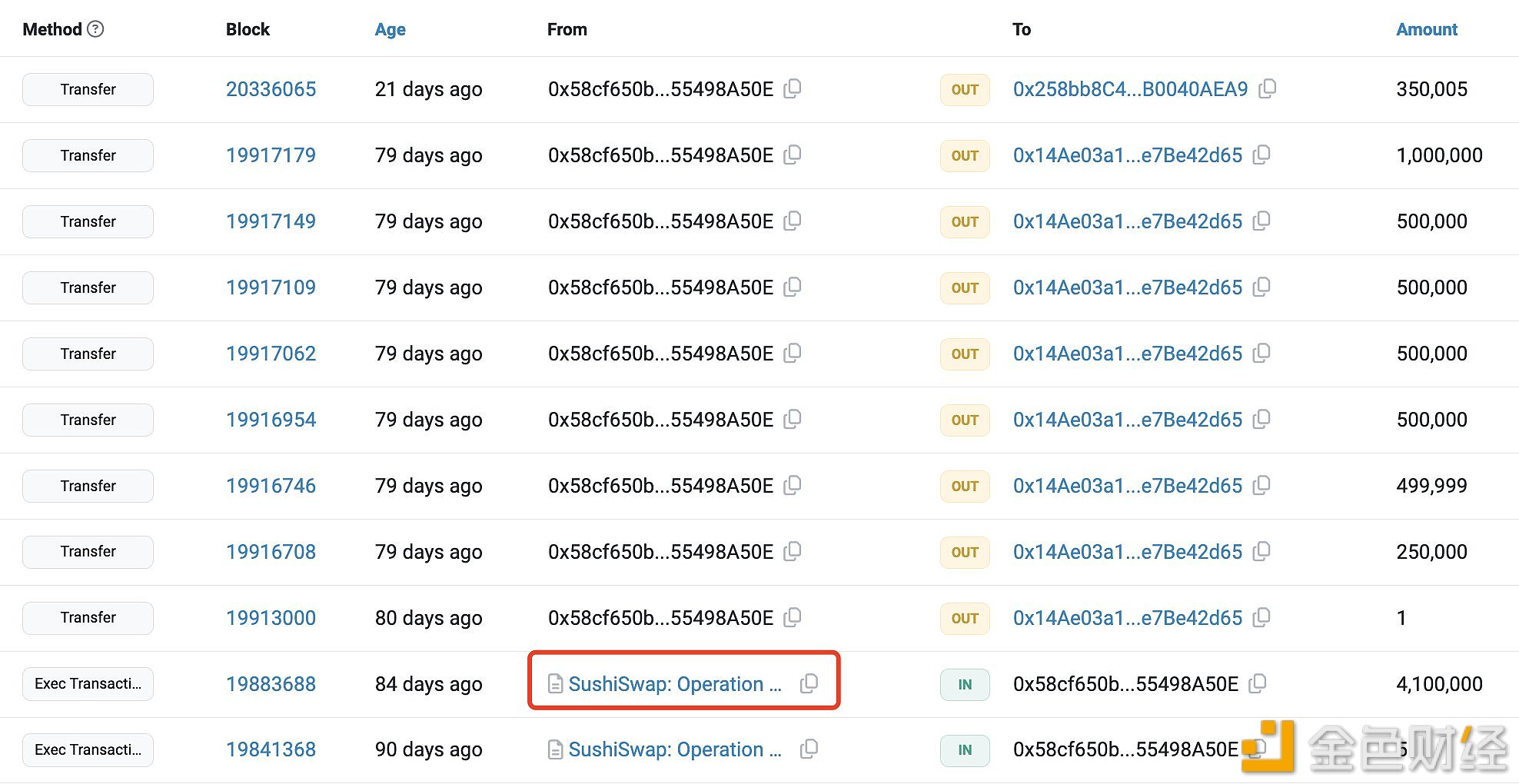Open block 19917149
The width and height of the screenshot is (1519, 784).
coord(271,221)
